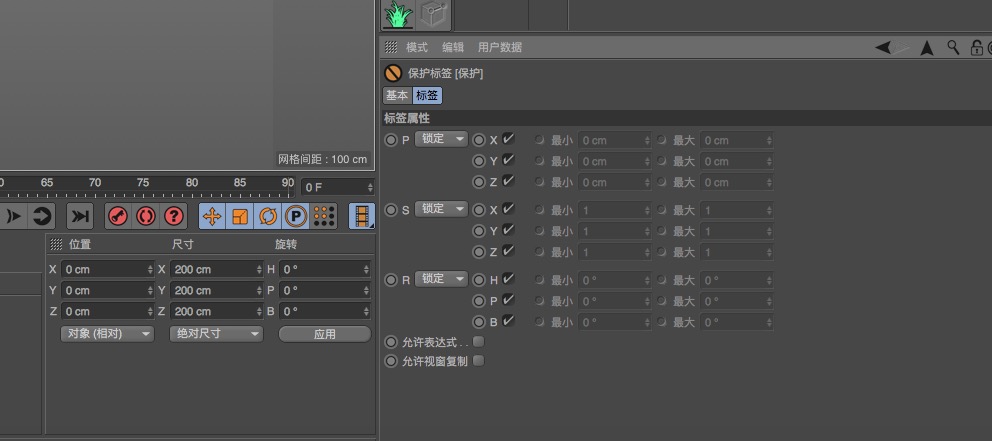The width and height of the screenshot is (992, 441).
Task: Toggle point level animation dots icon
Action: (x=323, y=216)
